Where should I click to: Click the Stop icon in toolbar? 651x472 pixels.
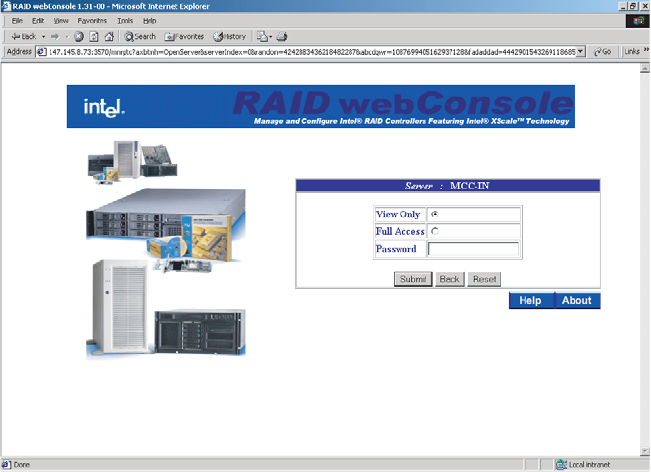(79, 37)
